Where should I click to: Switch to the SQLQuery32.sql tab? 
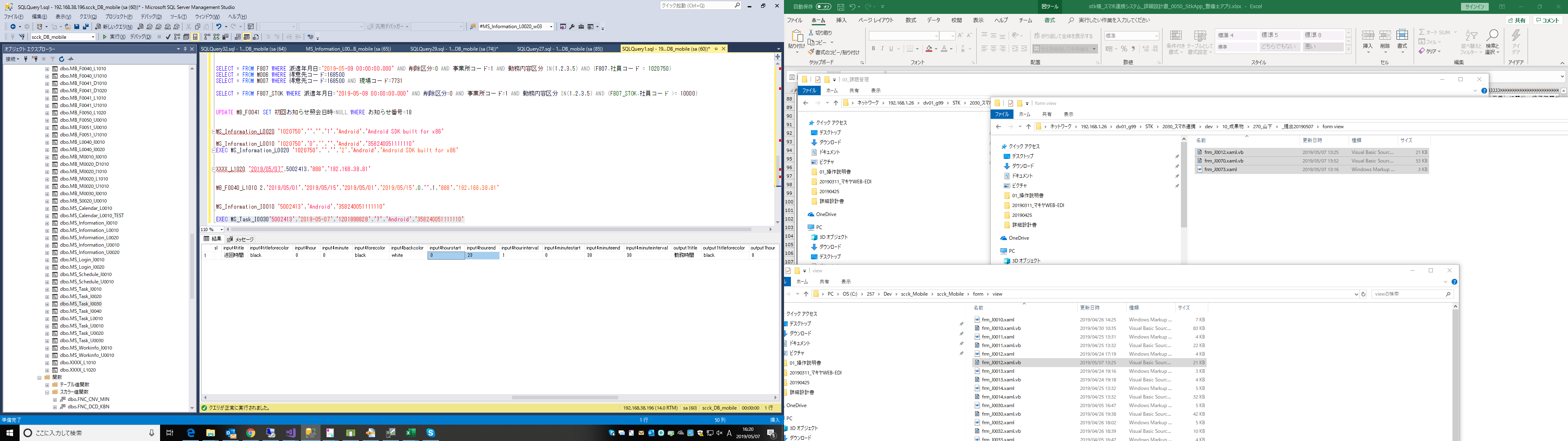243,49
